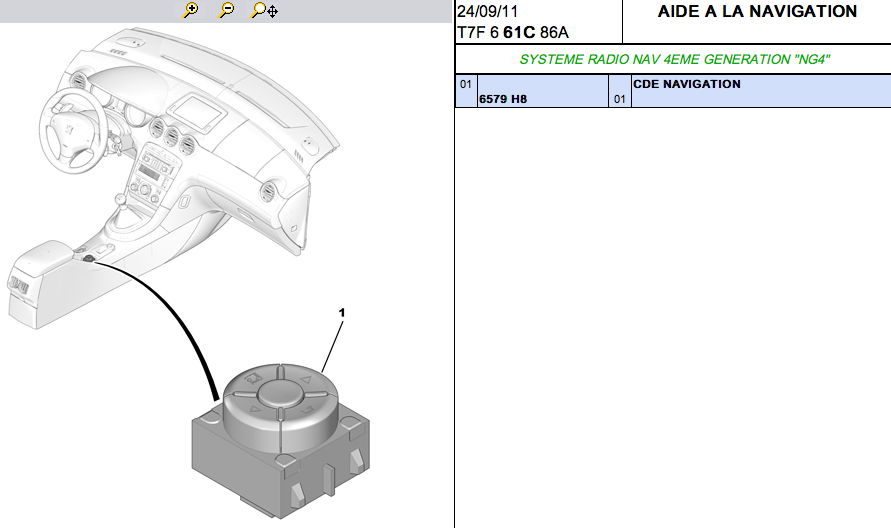Click the AIDE A LA NAVIGATION header
The image size is (891, 528).
tap(757, 12)
